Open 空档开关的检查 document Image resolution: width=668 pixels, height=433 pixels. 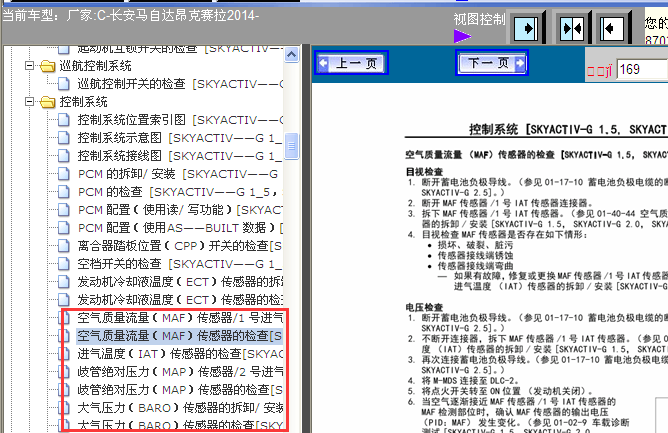click(180, 264)
